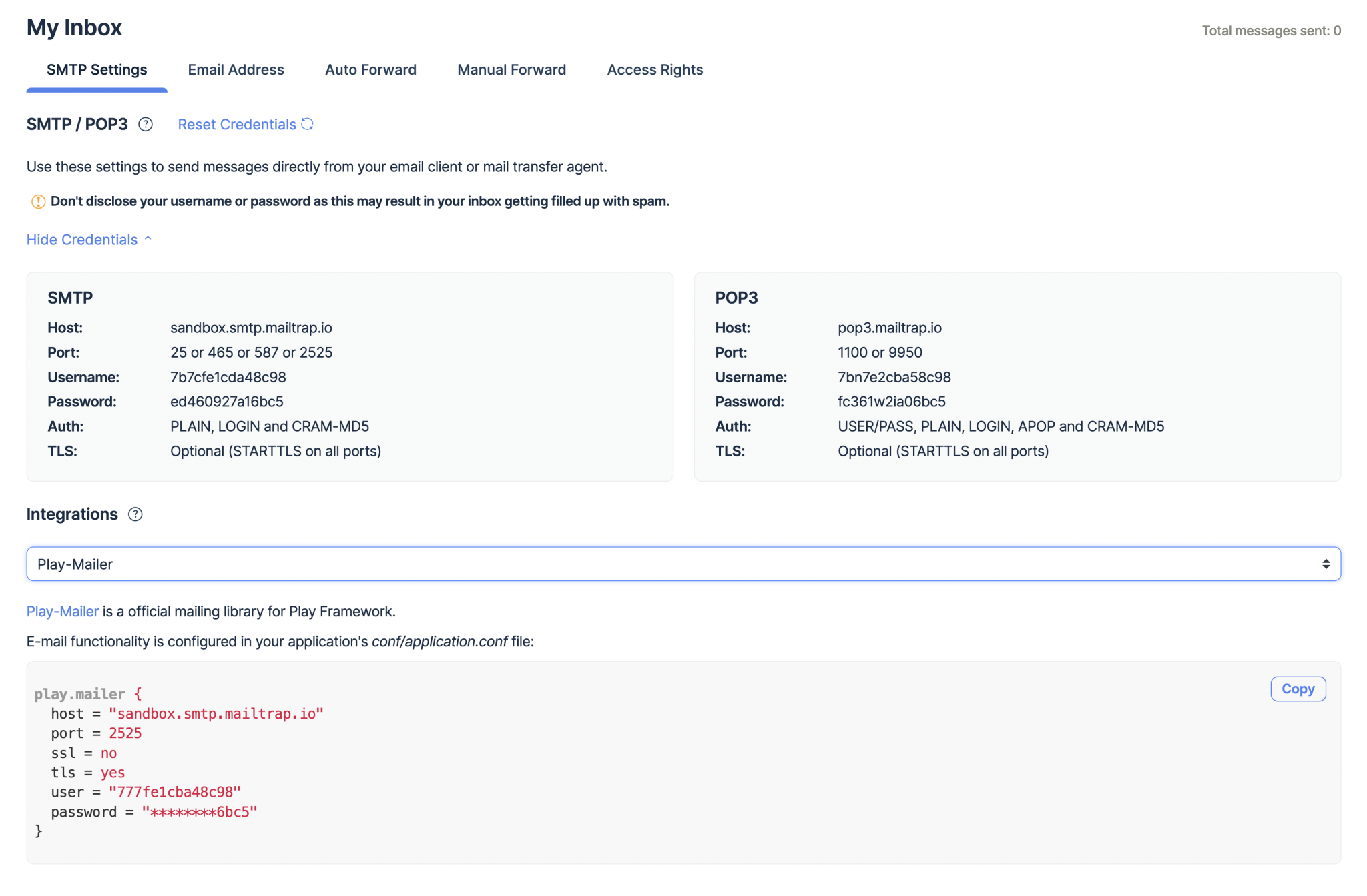The height and width of the screenshot is (896, 1367).
Task: Click the orange warning icon beside disclosure notice
Action: coord(38,201)
